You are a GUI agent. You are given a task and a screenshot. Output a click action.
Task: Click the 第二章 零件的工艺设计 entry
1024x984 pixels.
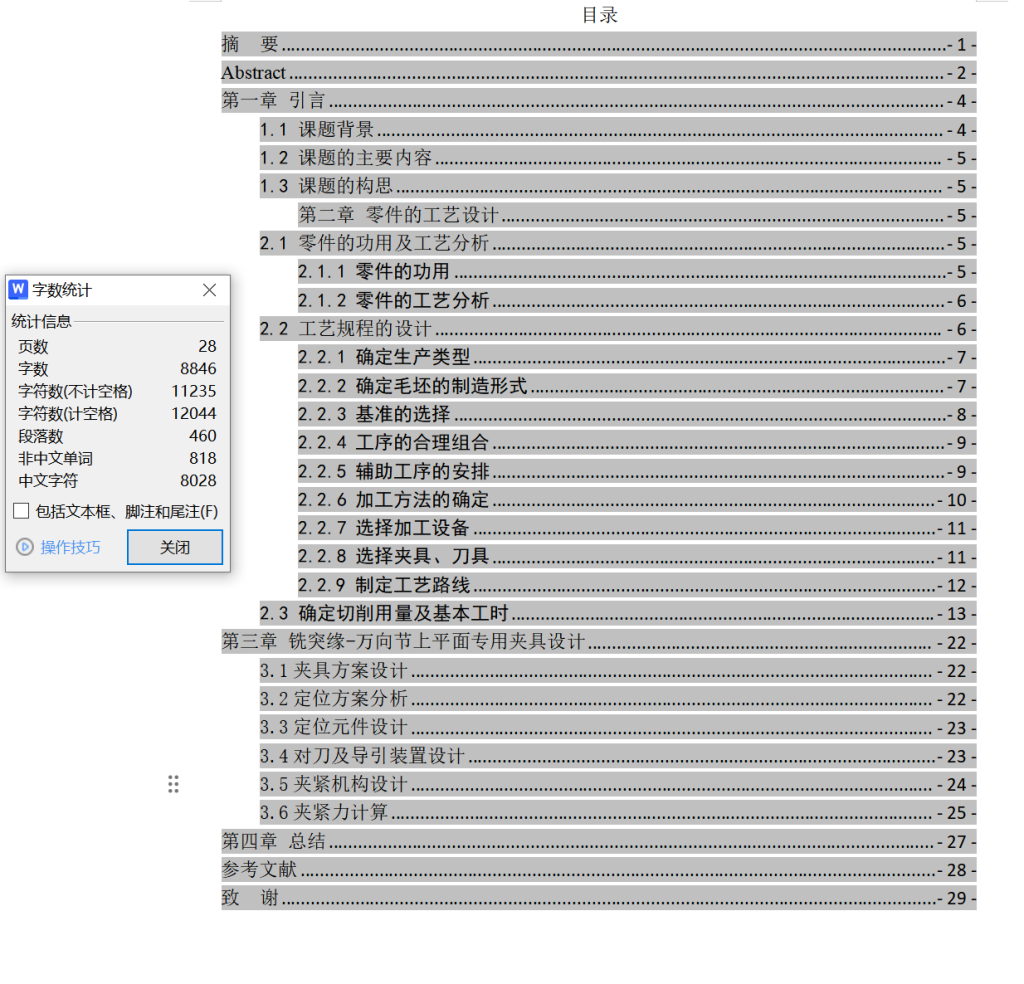coord(399,215)
